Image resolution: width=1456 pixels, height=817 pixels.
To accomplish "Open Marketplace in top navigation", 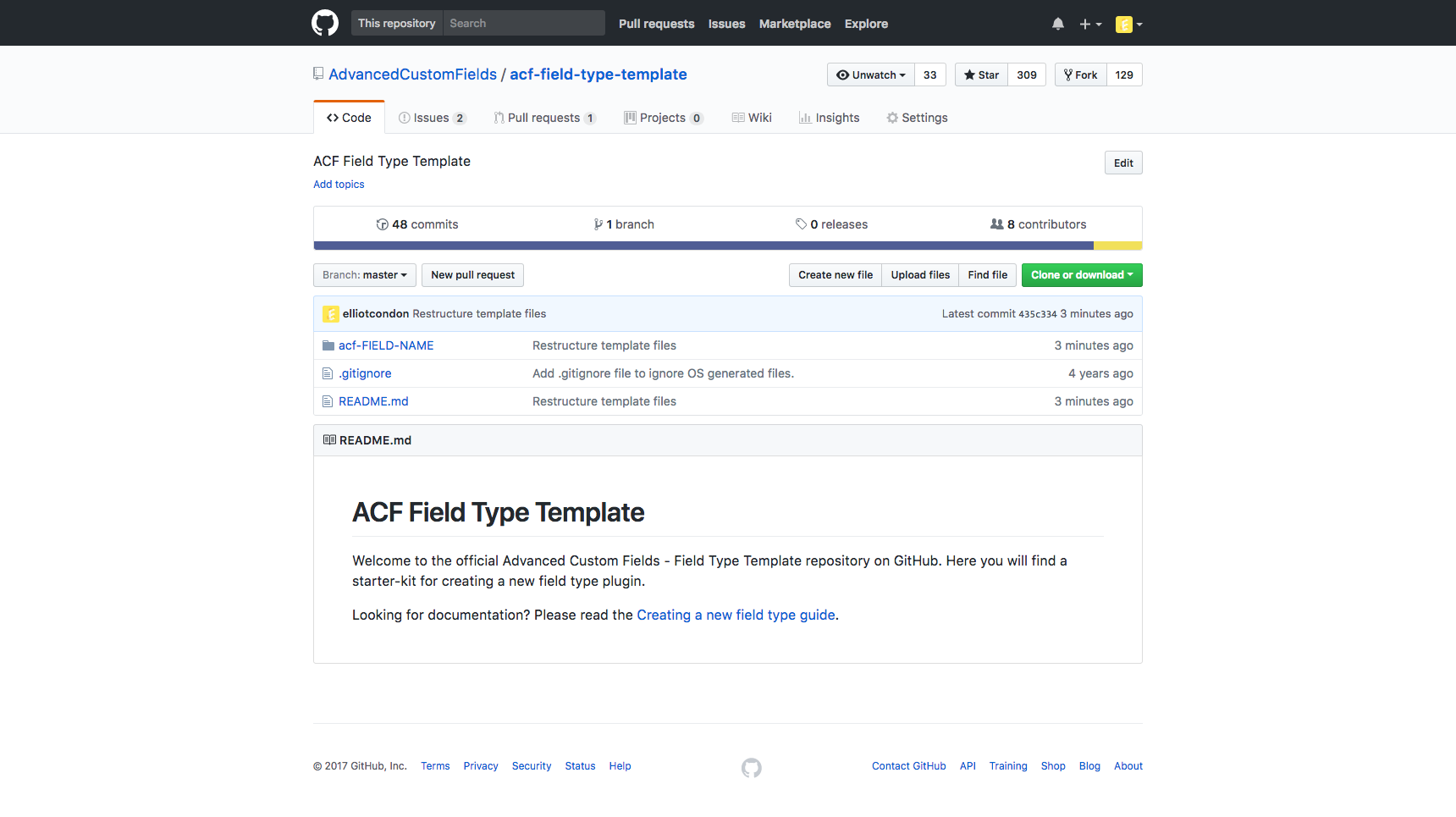I will tap(795, 24).
